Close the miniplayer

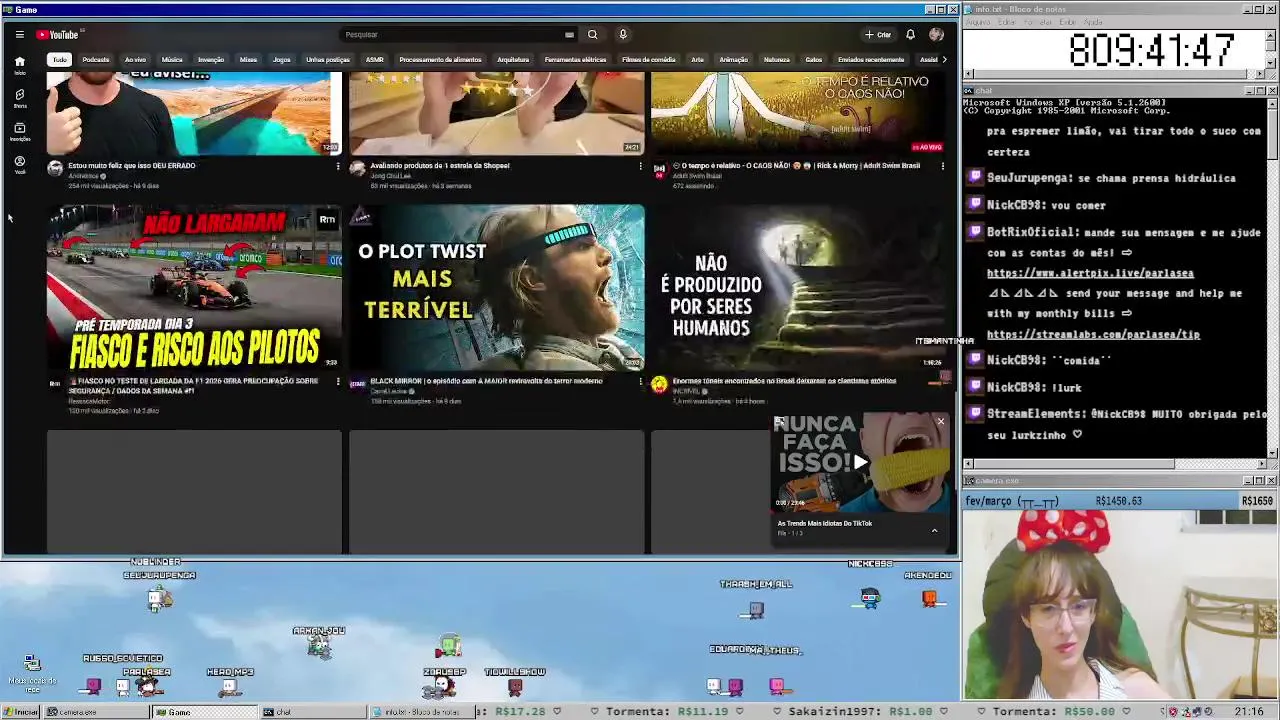point(940,421)
